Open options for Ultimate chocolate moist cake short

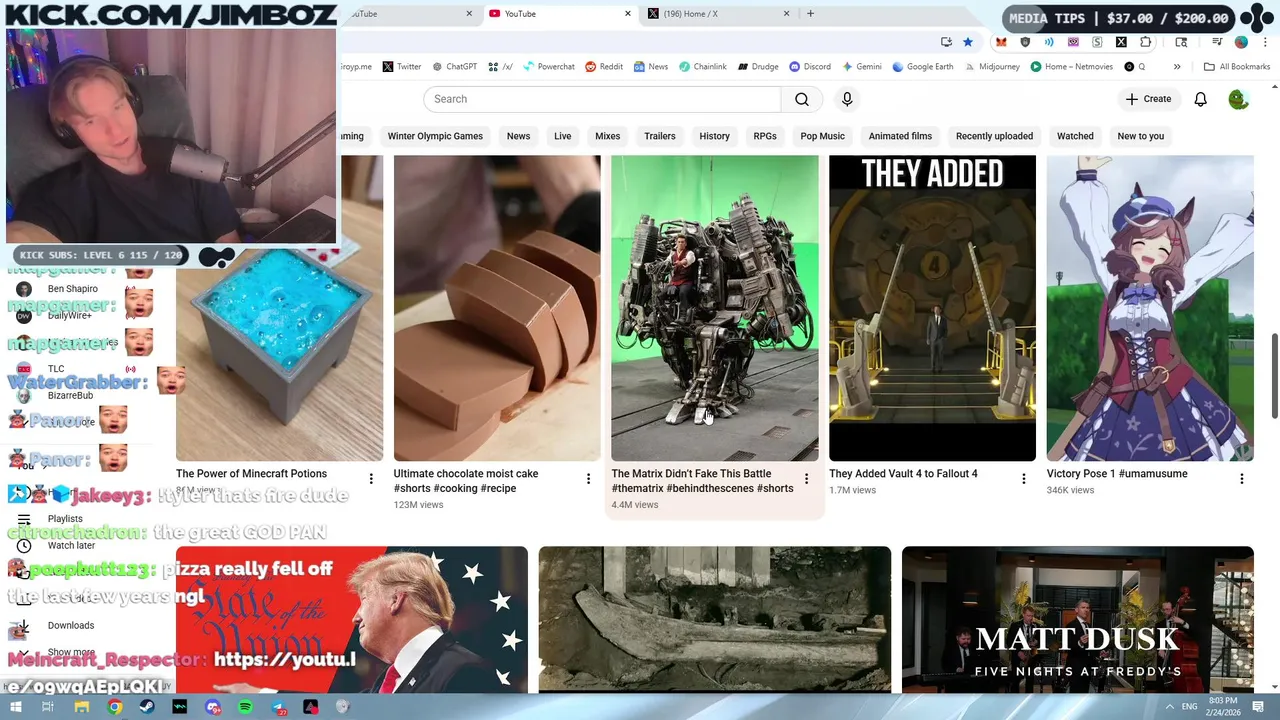click(588, 479)
